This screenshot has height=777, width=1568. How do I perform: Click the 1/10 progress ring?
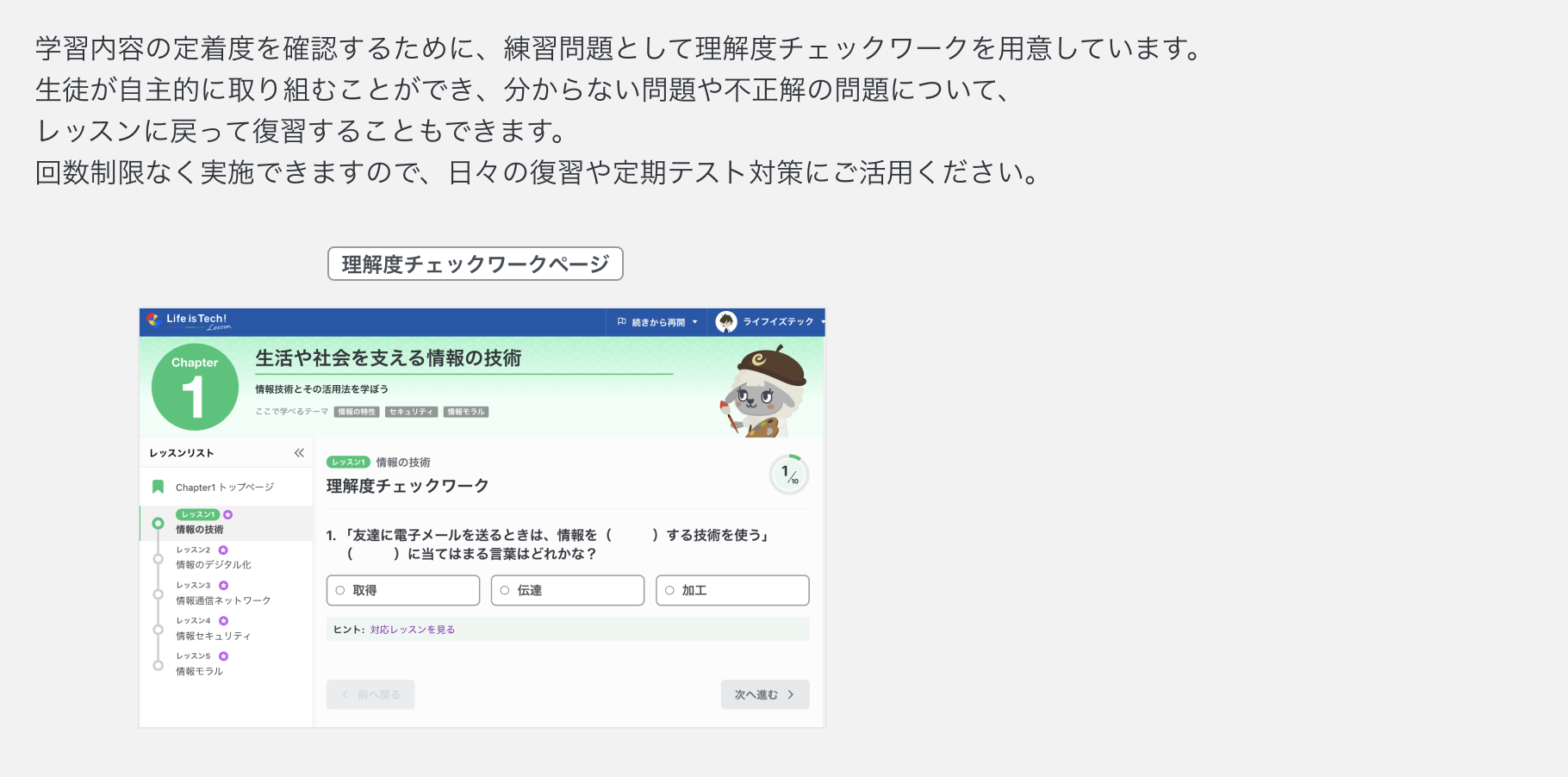pyautogui.click(x=789, y=473)
